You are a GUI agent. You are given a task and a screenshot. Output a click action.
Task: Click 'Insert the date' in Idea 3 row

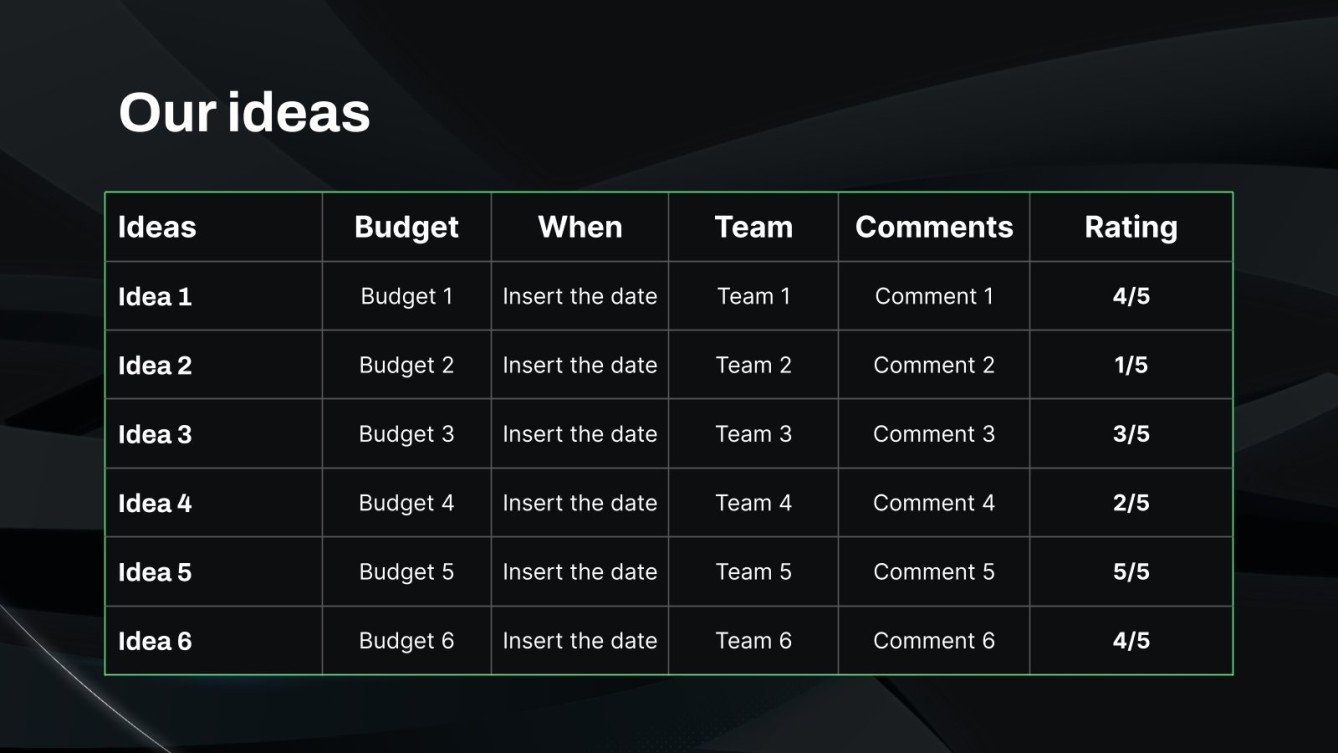coord(580,434)
